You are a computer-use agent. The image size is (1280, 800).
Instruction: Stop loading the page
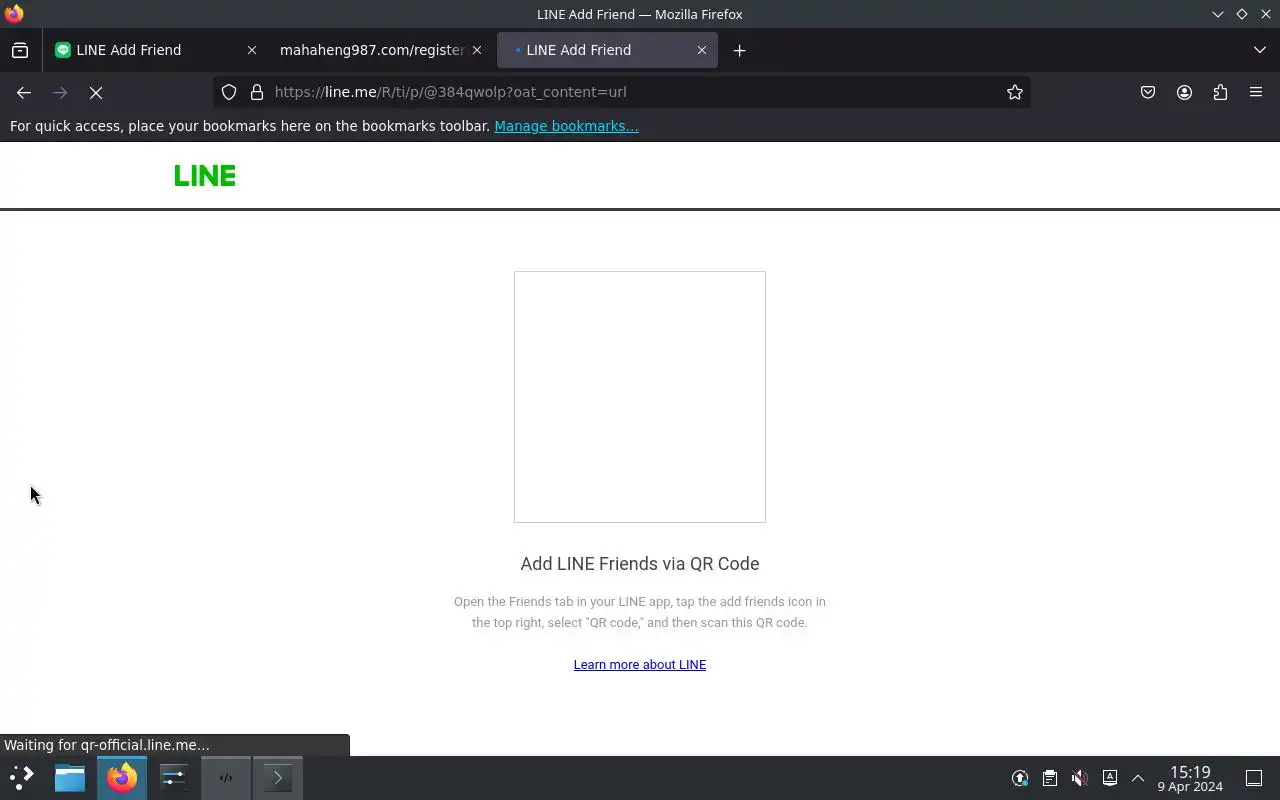tap(96, 92)
